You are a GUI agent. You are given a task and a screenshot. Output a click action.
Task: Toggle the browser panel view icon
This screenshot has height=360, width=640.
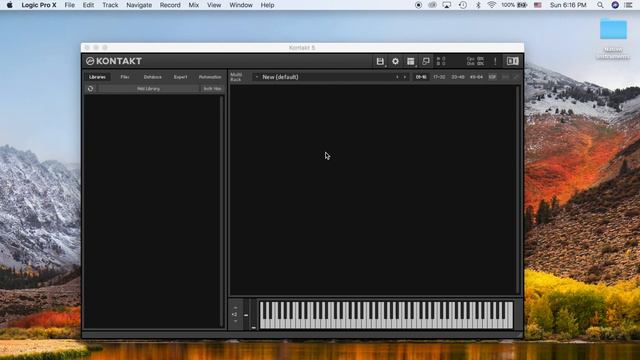point(513,61)
